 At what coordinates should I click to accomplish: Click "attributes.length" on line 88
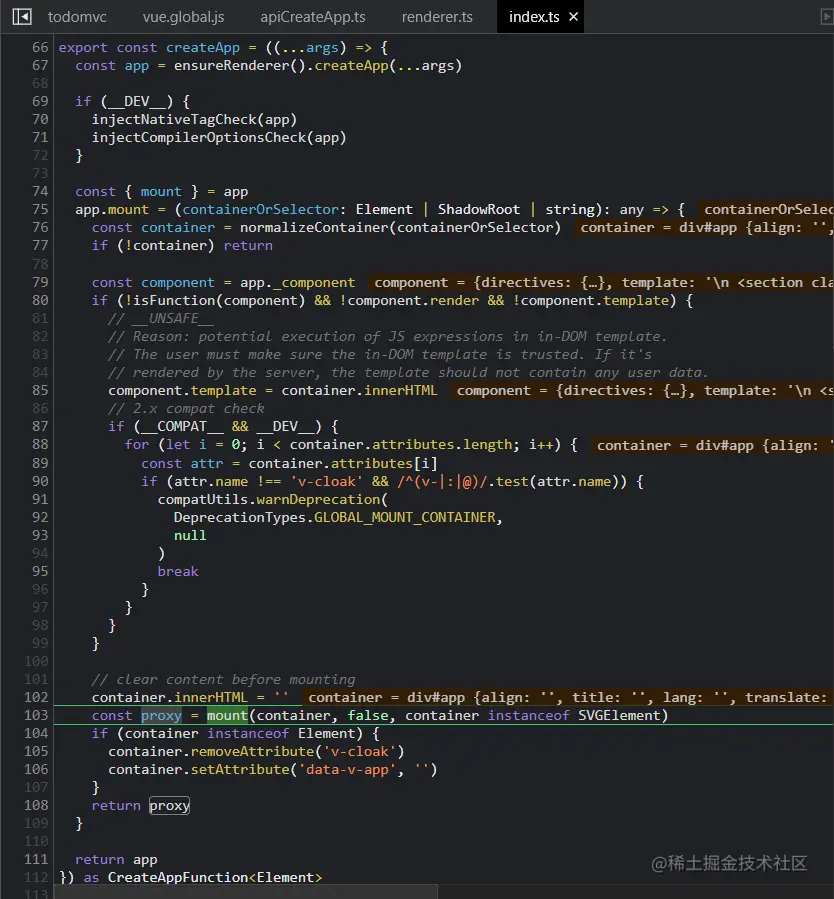point(442,444)
